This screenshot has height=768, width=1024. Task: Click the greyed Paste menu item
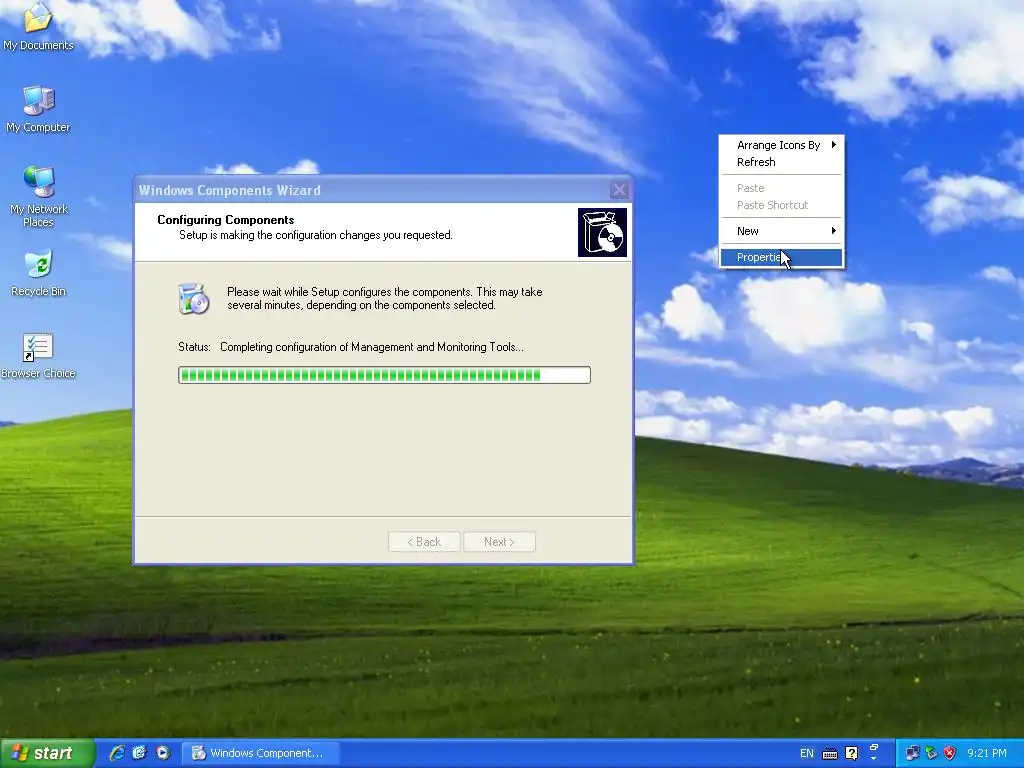tap(781, 188)
